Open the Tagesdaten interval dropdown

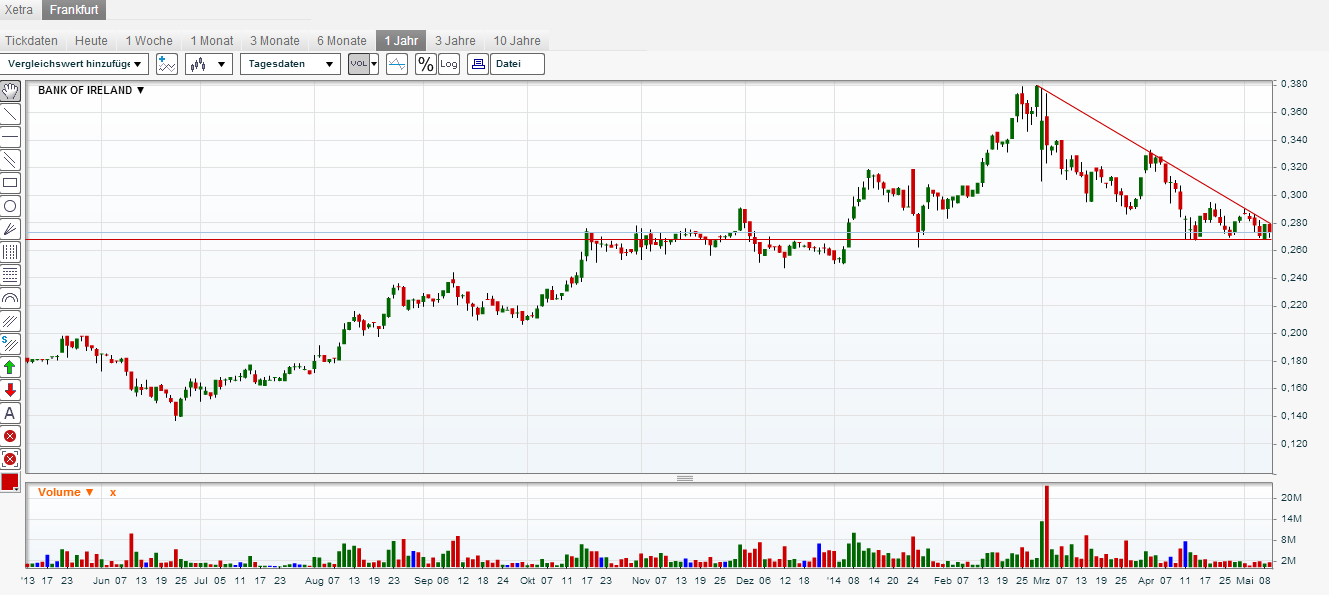[290, 64]
